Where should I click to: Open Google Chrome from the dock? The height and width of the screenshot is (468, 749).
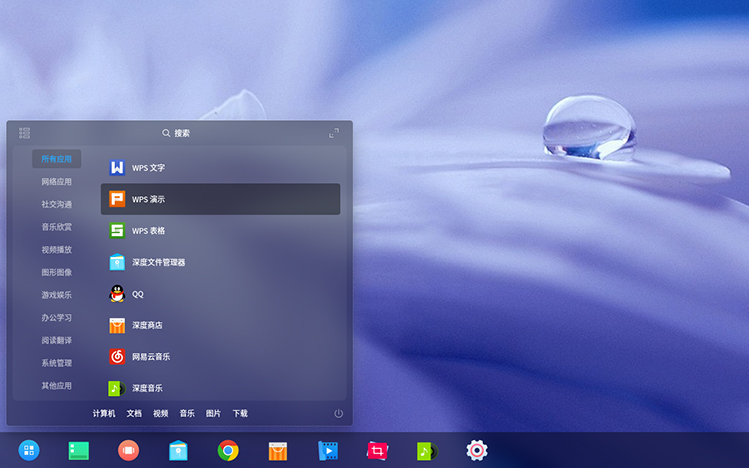pyautogui.click(x=228, y=451)
